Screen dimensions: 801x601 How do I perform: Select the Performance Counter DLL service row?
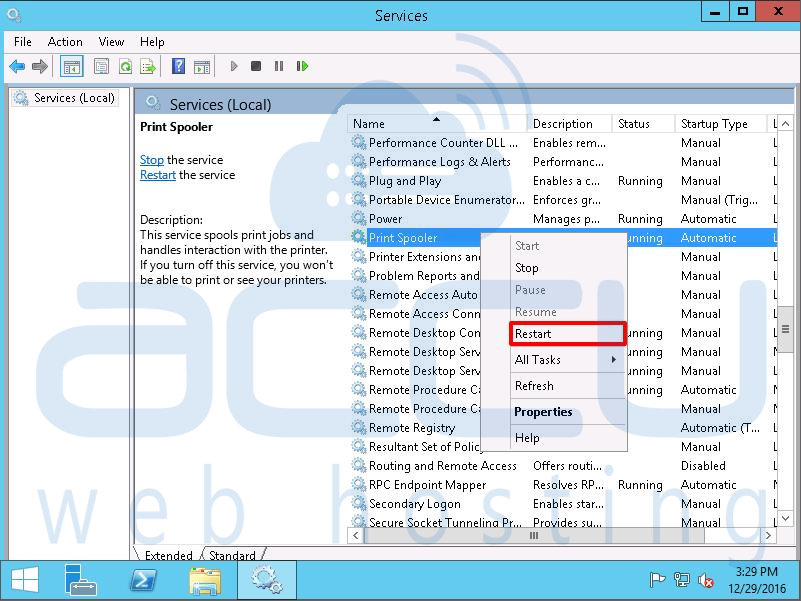coord(563,143)
